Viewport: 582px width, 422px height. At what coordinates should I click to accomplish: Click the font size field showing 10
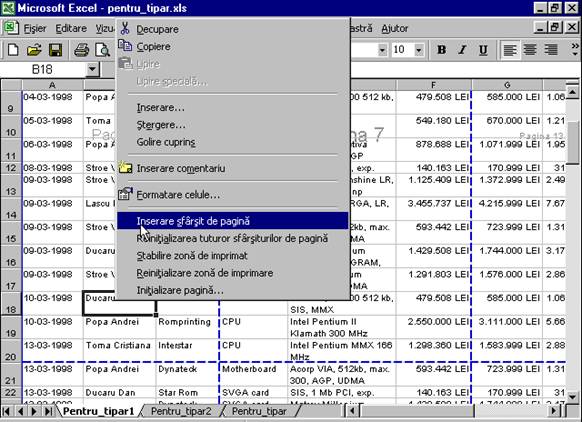[402, 50]
